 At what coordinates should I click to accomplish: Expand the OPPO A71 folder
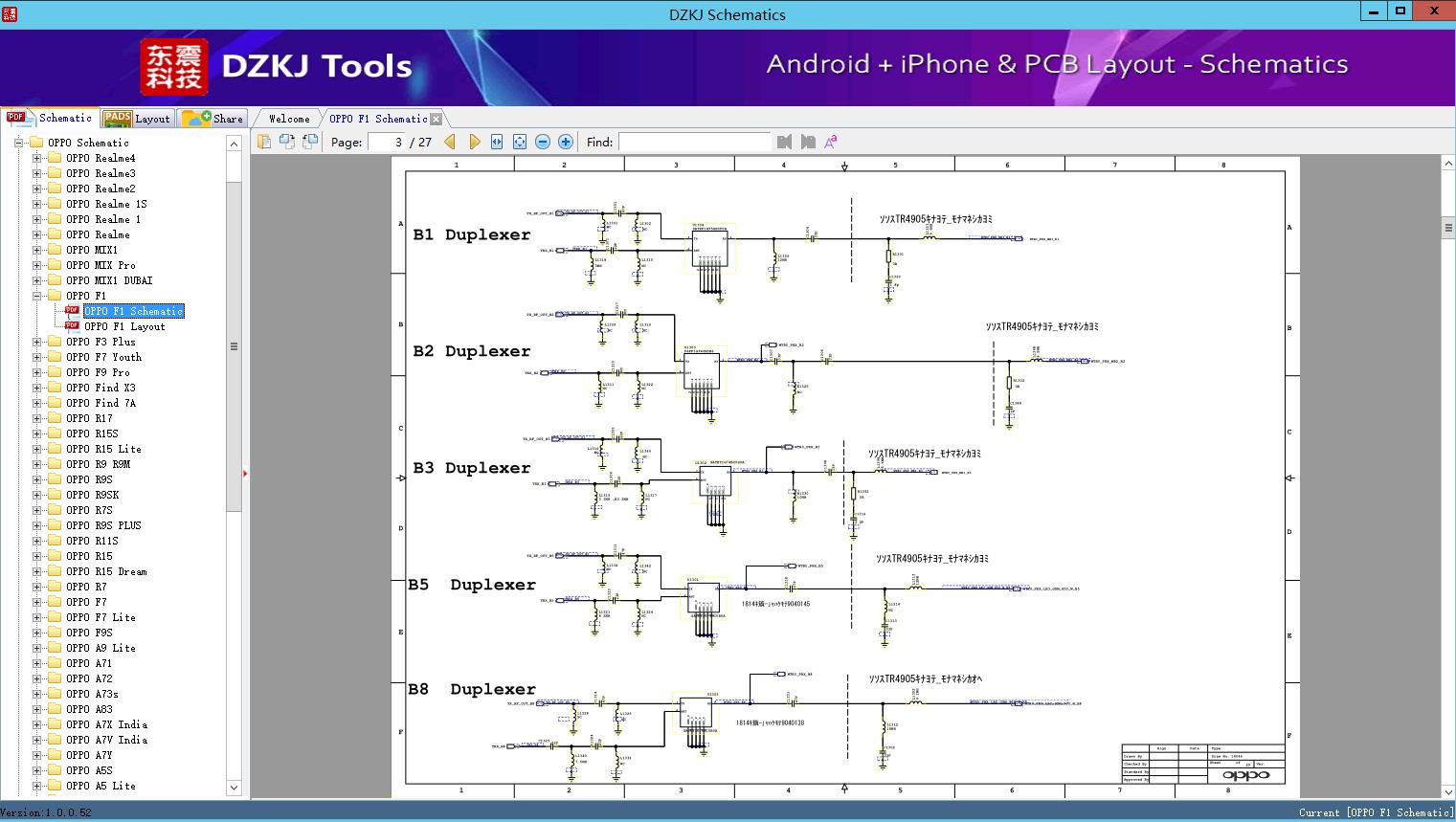point(37,663)
